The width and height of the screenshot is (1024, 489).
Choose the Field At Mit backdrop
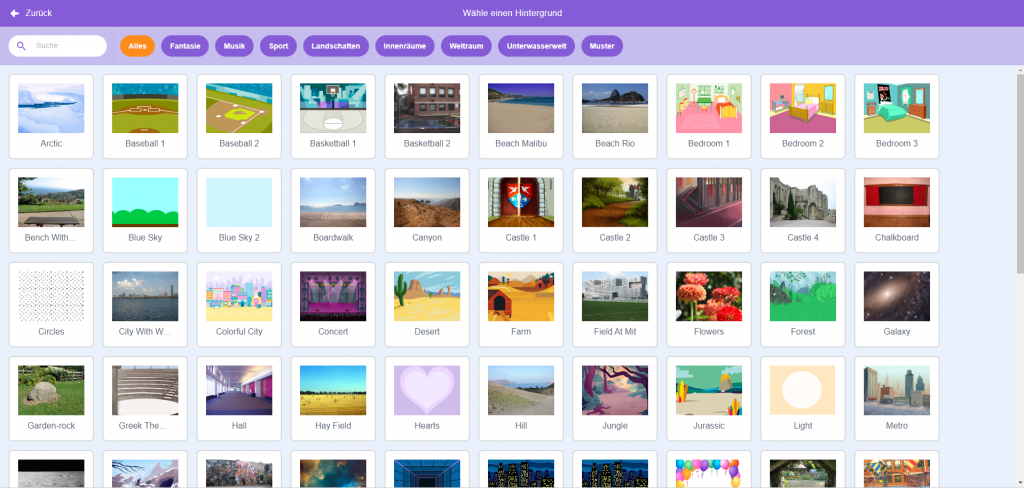tap(615, 304)
